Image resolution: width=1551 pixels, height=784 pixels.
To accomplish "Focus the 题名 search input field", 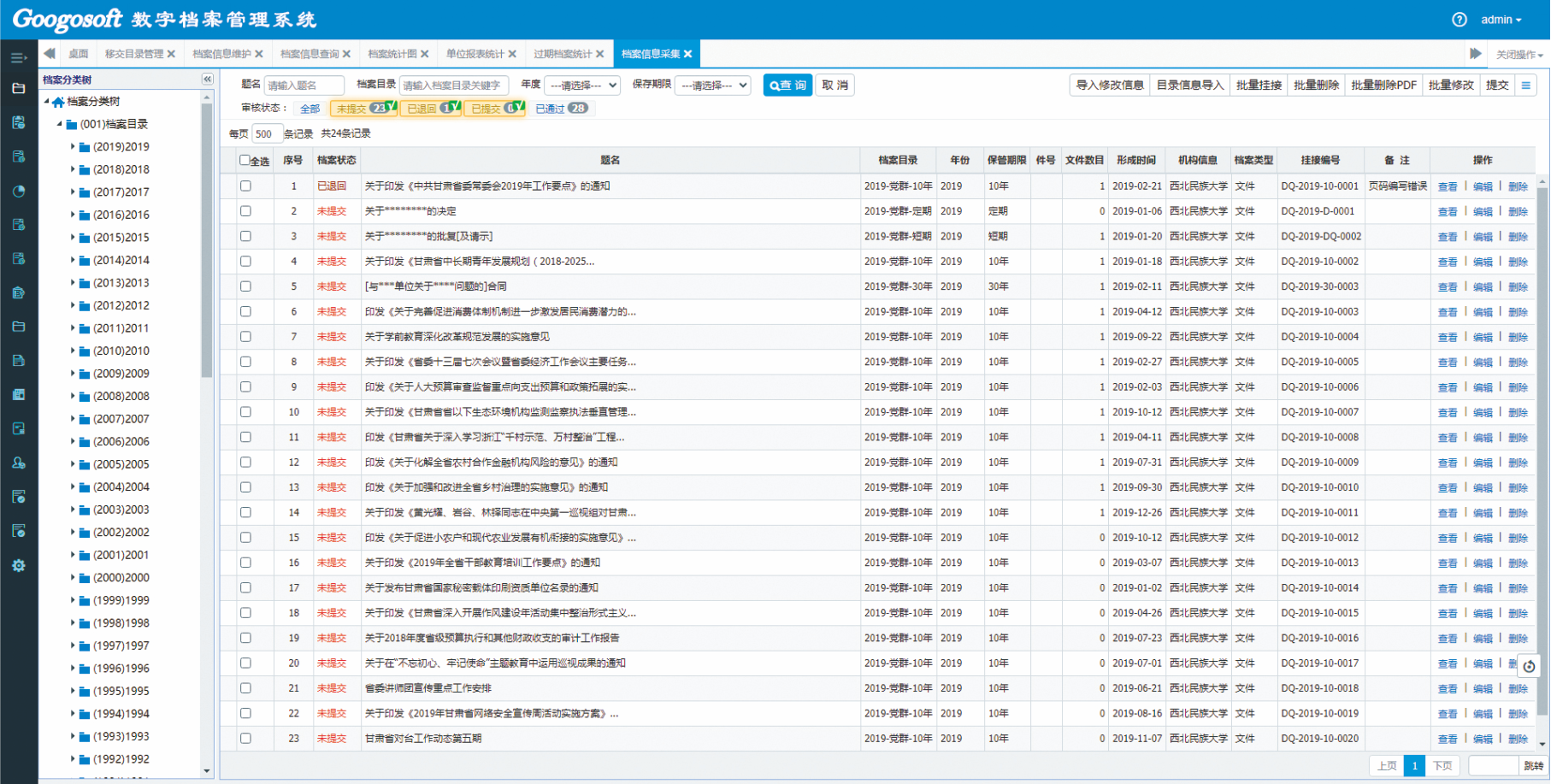I will click(x=304, y=85).
